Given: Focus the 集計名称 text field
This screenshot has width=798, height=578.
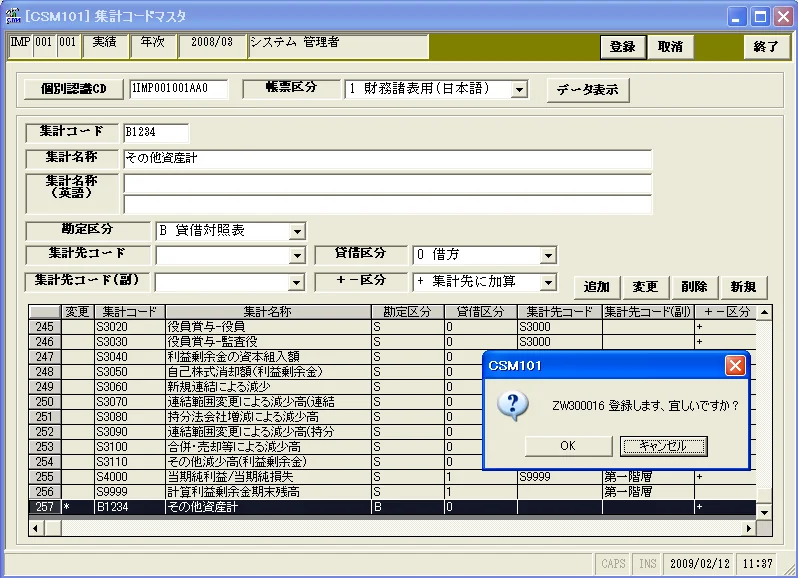Looking at the screenshot, I should click(387, 159).
